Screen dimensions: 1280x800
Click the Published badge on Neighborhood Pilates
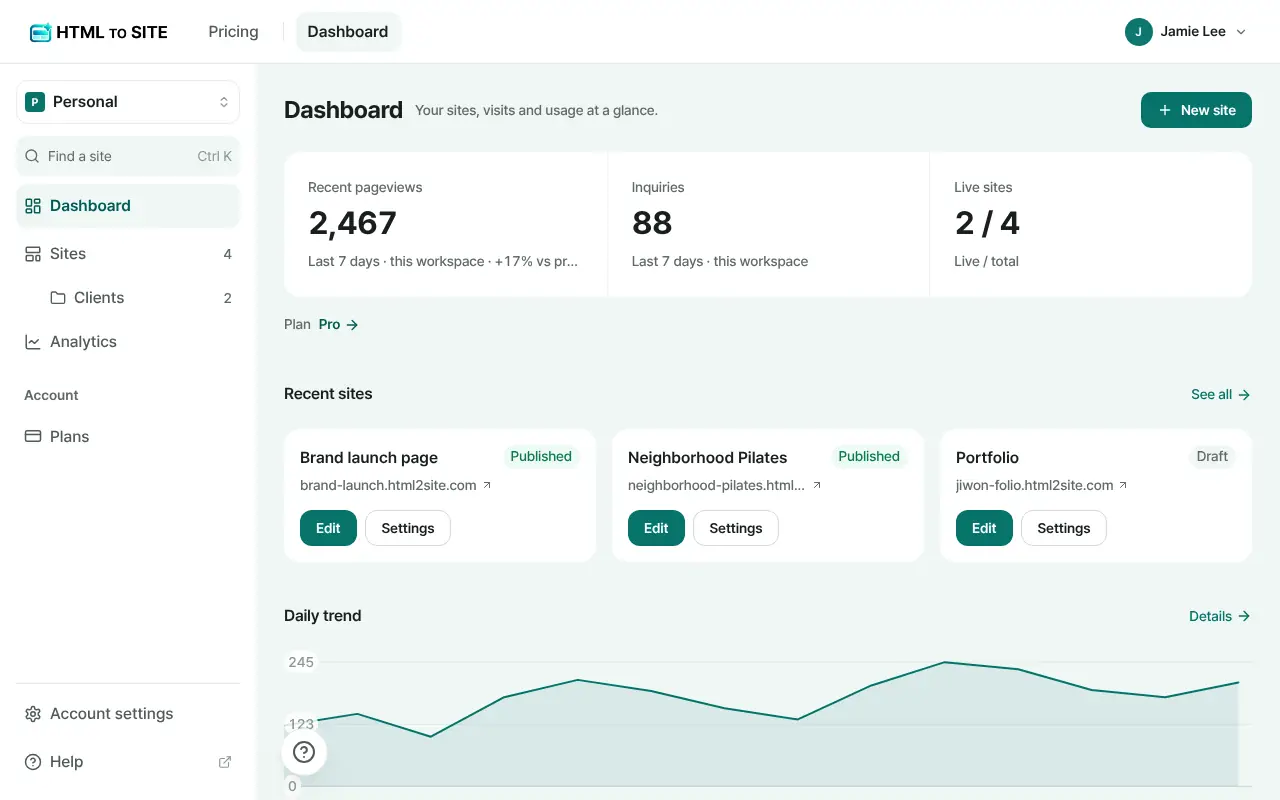click(x=869, y=456)
